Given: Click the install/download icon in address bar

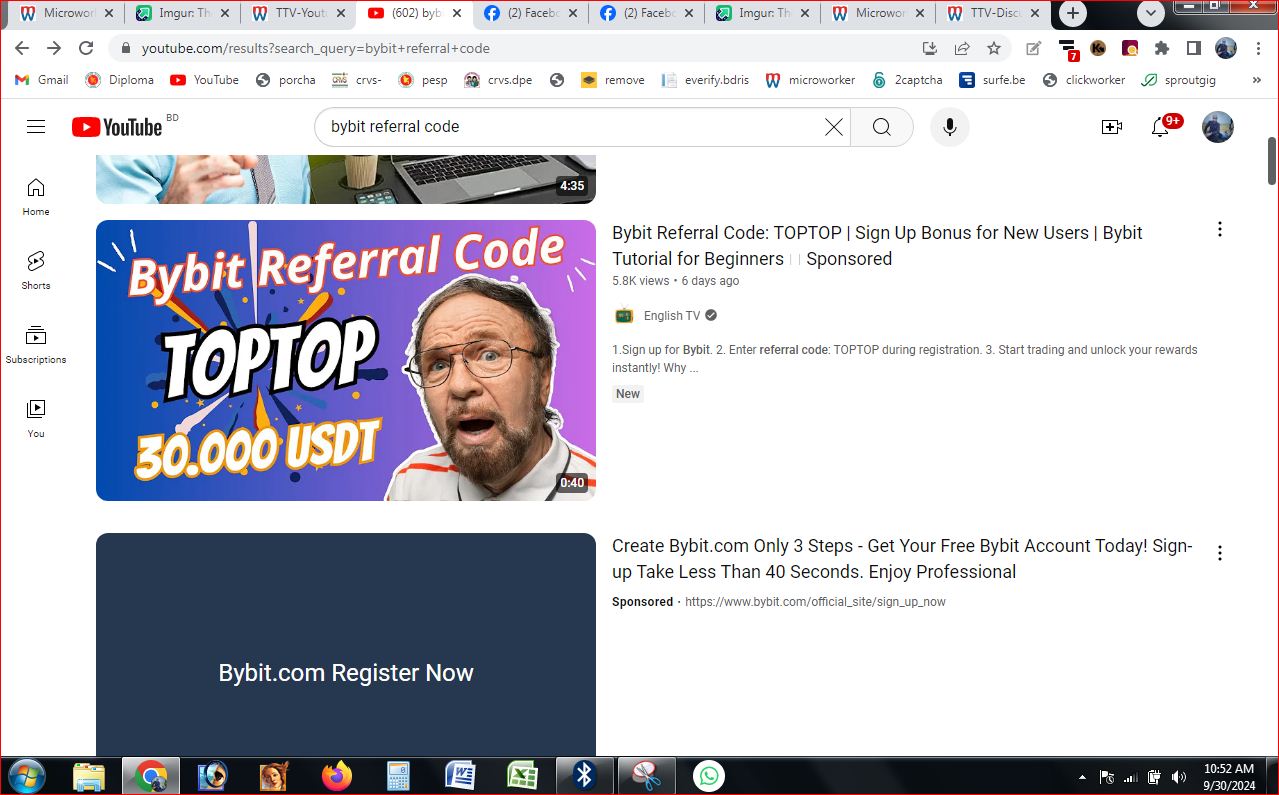Looking at the screenshot, I should (x=929, y=48).
